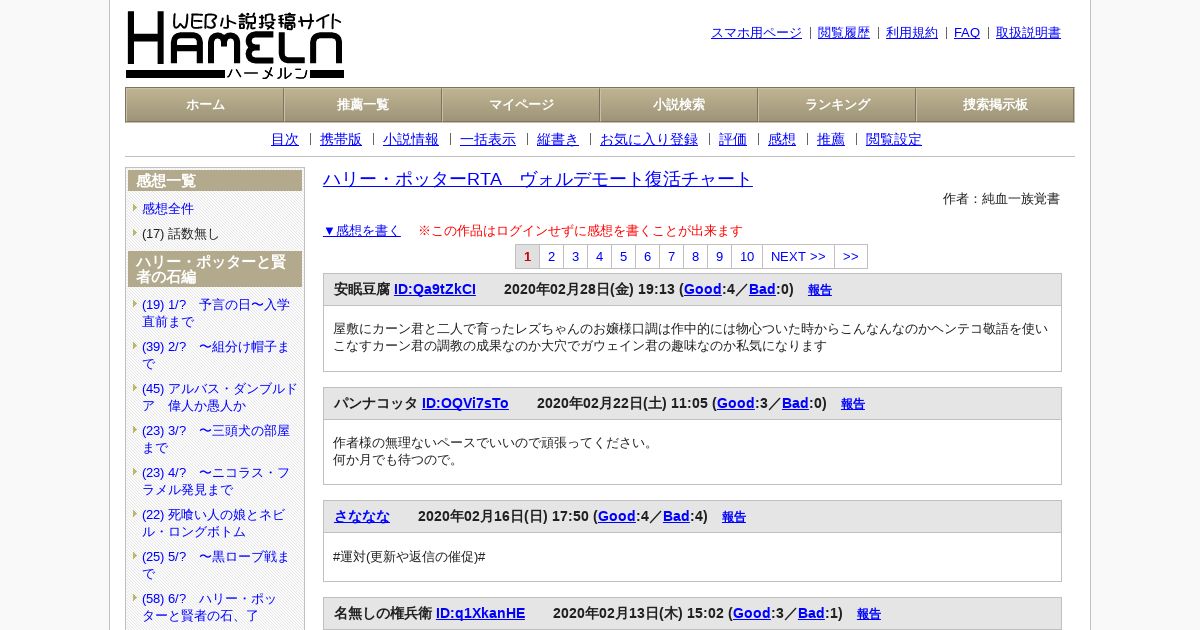Open 小説情報 in the novel submenu
Image resolution: width=1200 pixels, height=630 pixels.
411,139
